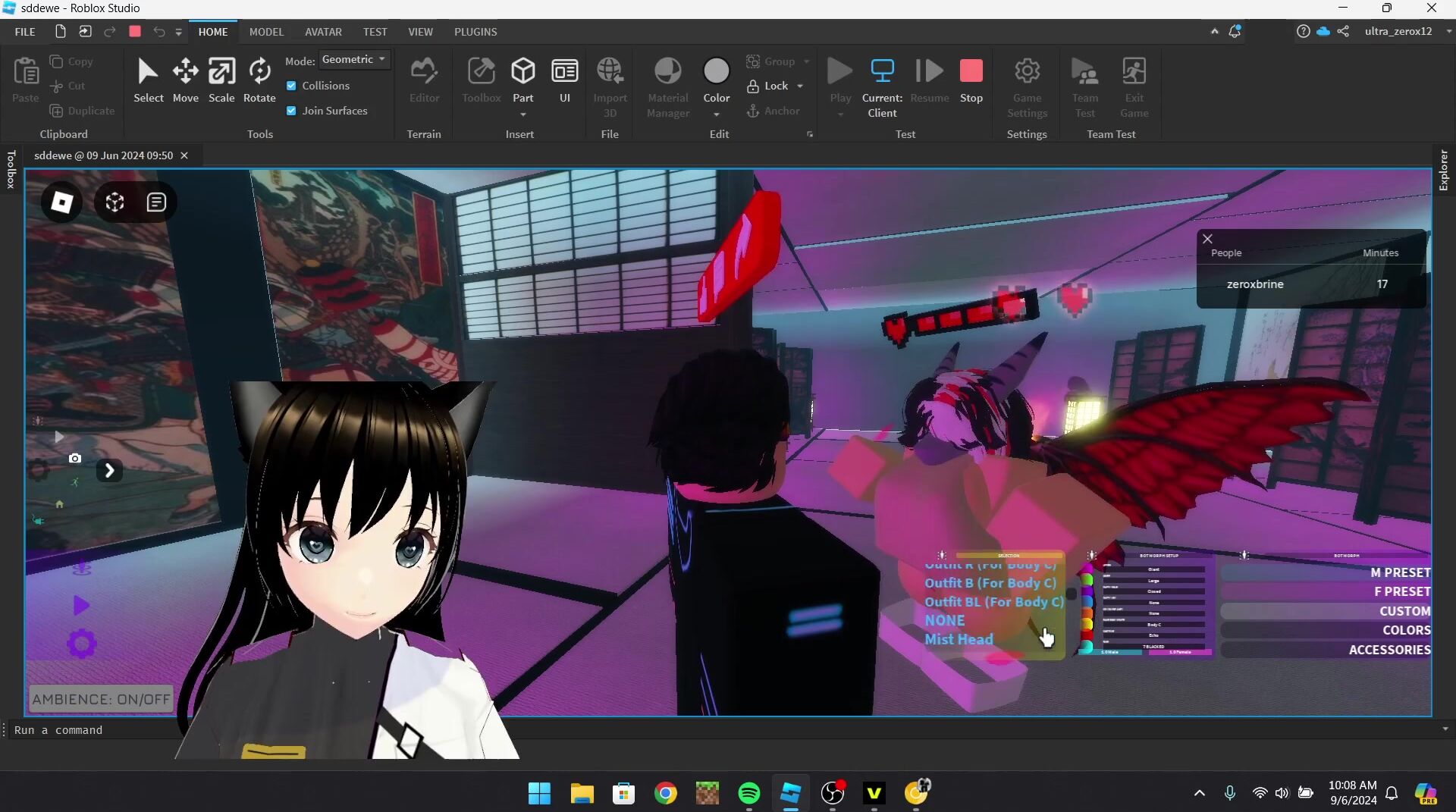This screenshot has height=812, width=1456.
Task: Open the Roblox menu icon in viewport
Action: pyautogui.click(x=61, y=202)
